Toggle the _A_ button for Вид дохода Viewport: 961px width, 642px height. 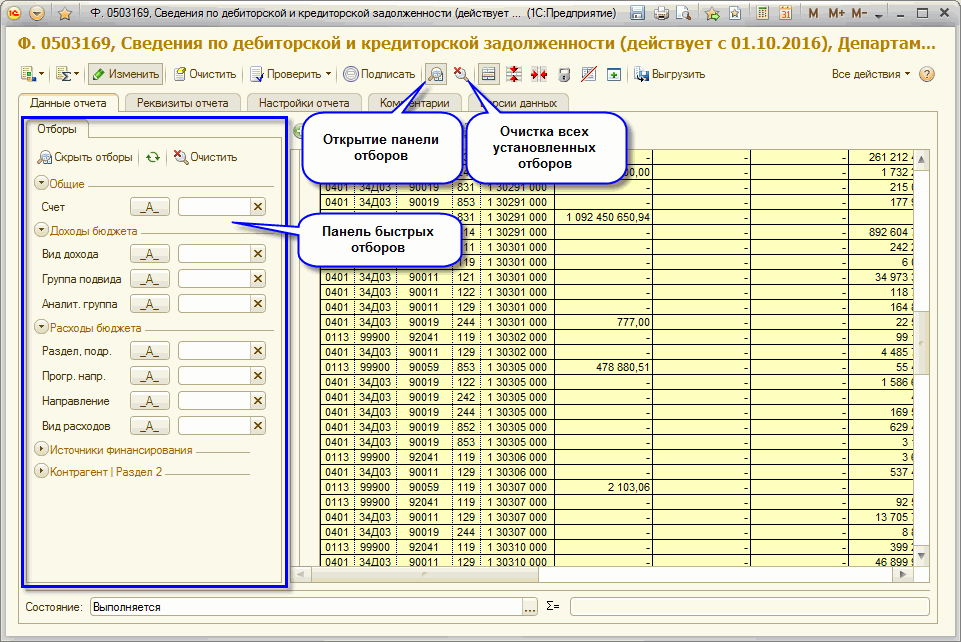[150, 255]
